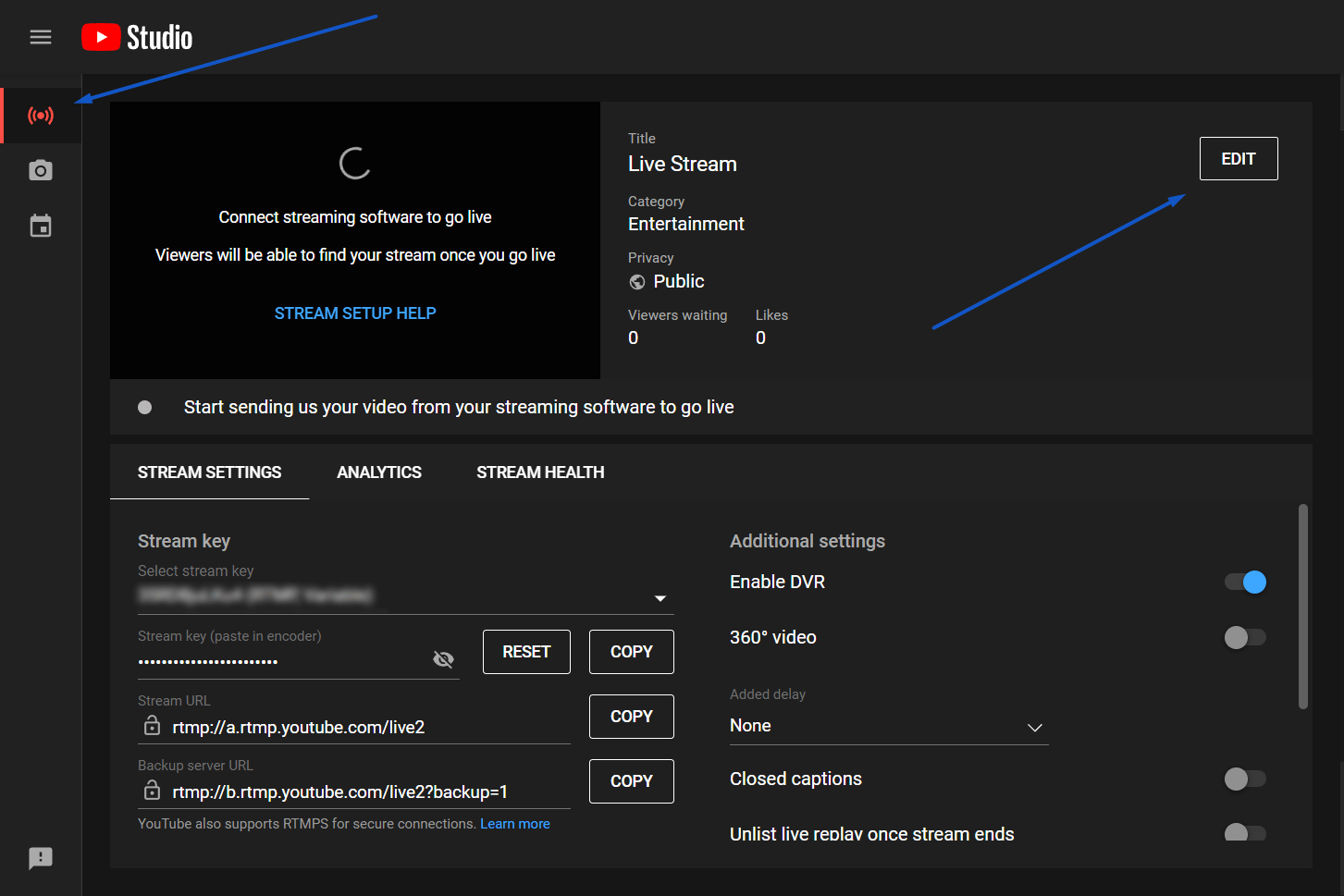Open the hamburger navigation menu

pos(41,37)
